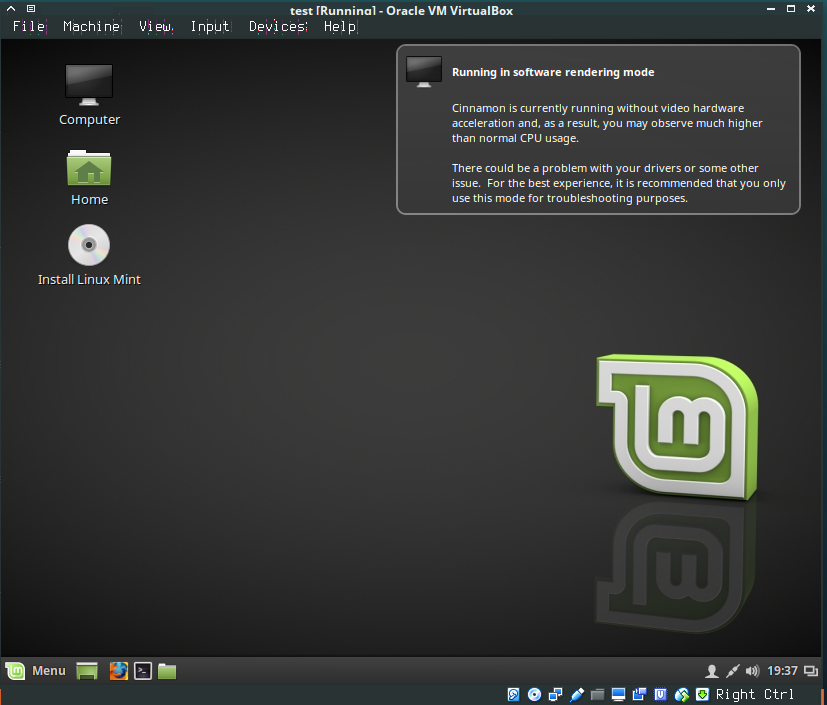Click the window list applet beside the clock
Screen dimensions: 827x705
[811, 671]
